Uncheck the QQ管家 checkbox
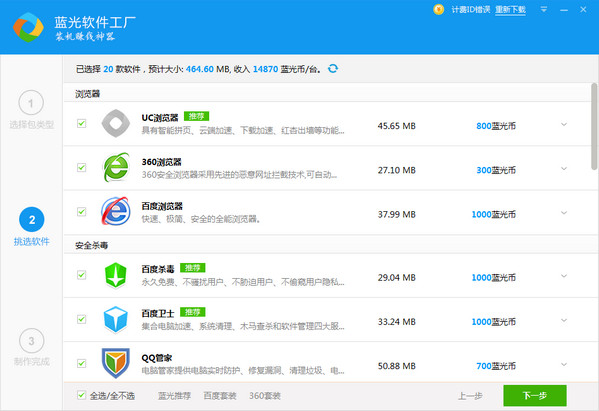 click(81, 363)
